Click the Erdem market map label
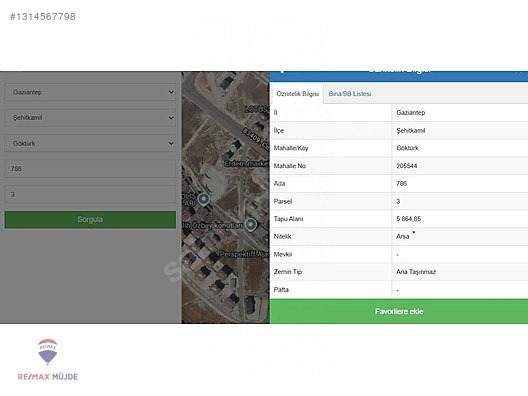 (247, 164)
